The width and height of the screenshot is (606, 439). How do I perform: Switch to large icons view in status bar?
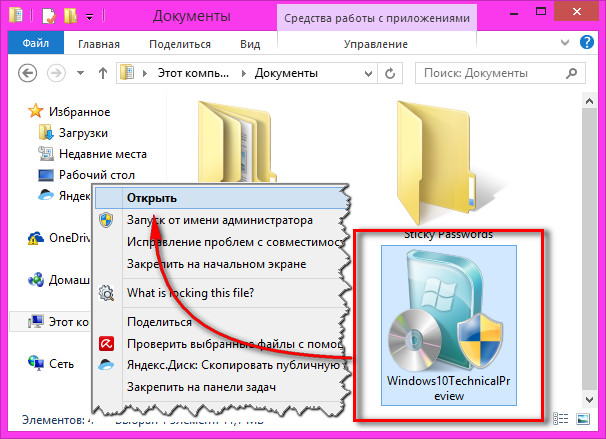point(583,419)
